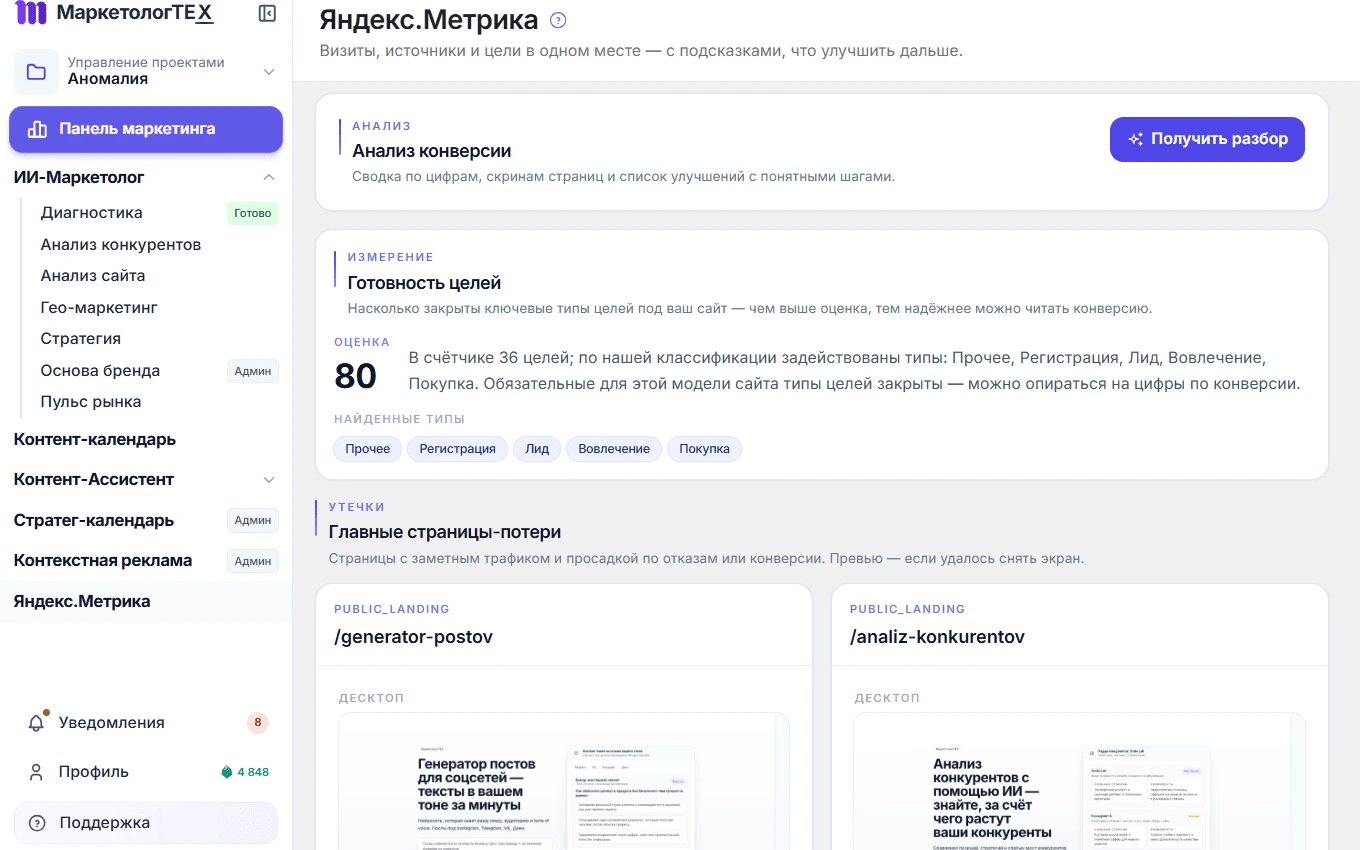
Task: Open Уведомления
Action: [112, 722]
